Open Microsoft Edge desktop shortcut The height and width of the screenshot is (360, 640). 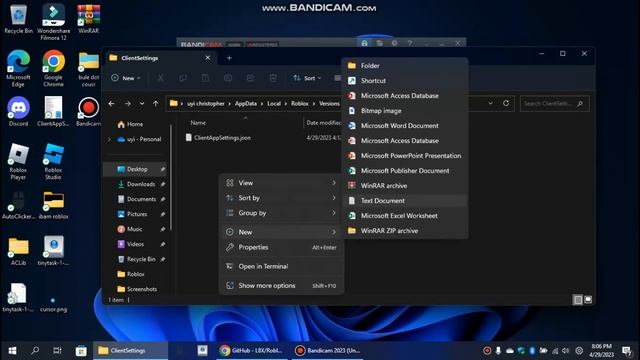pyautogui.click(x=18, y=68)
